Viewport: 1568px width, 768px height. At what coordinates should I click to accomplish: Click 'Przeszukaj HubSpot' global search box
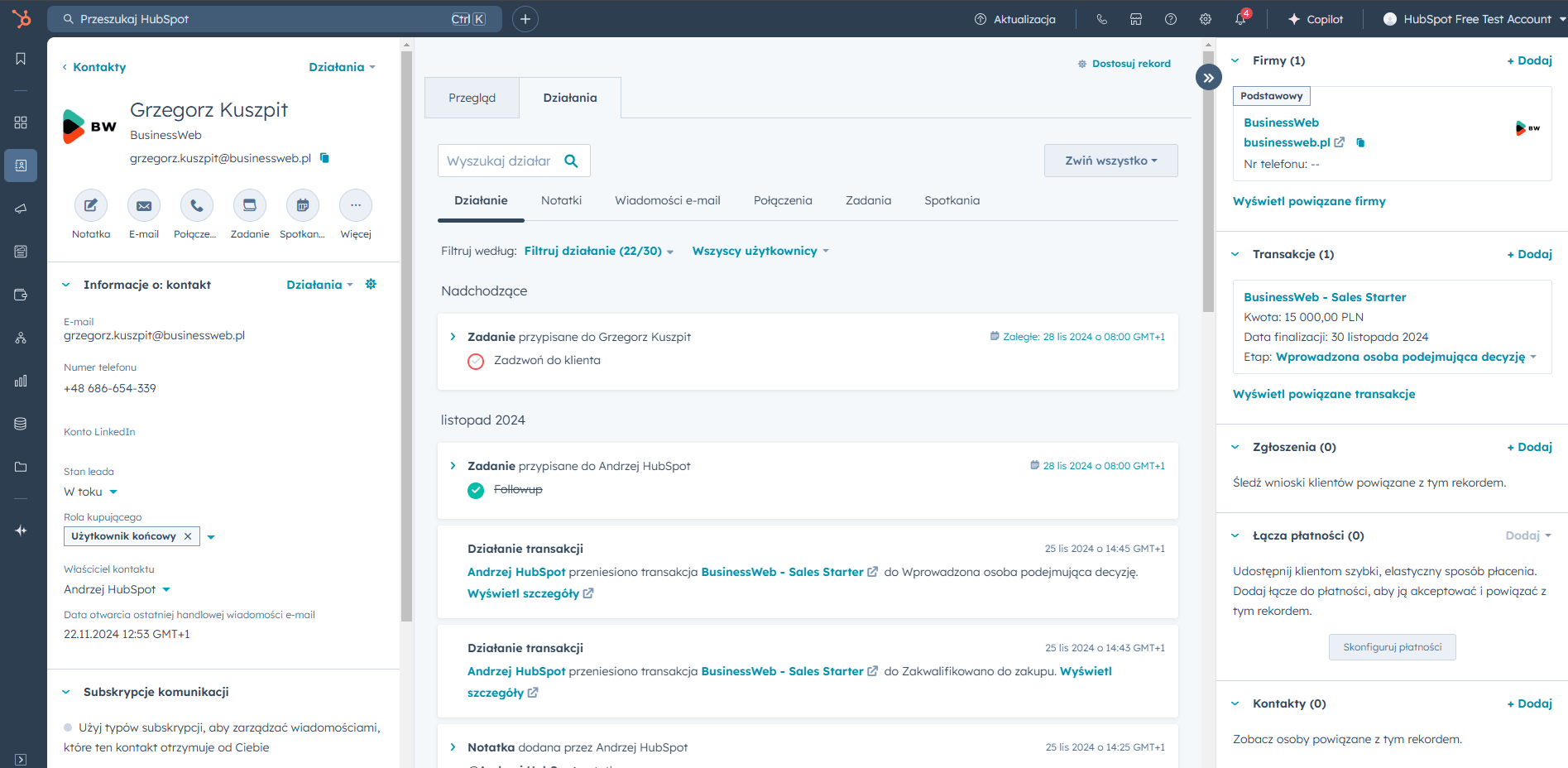[274, 19]
